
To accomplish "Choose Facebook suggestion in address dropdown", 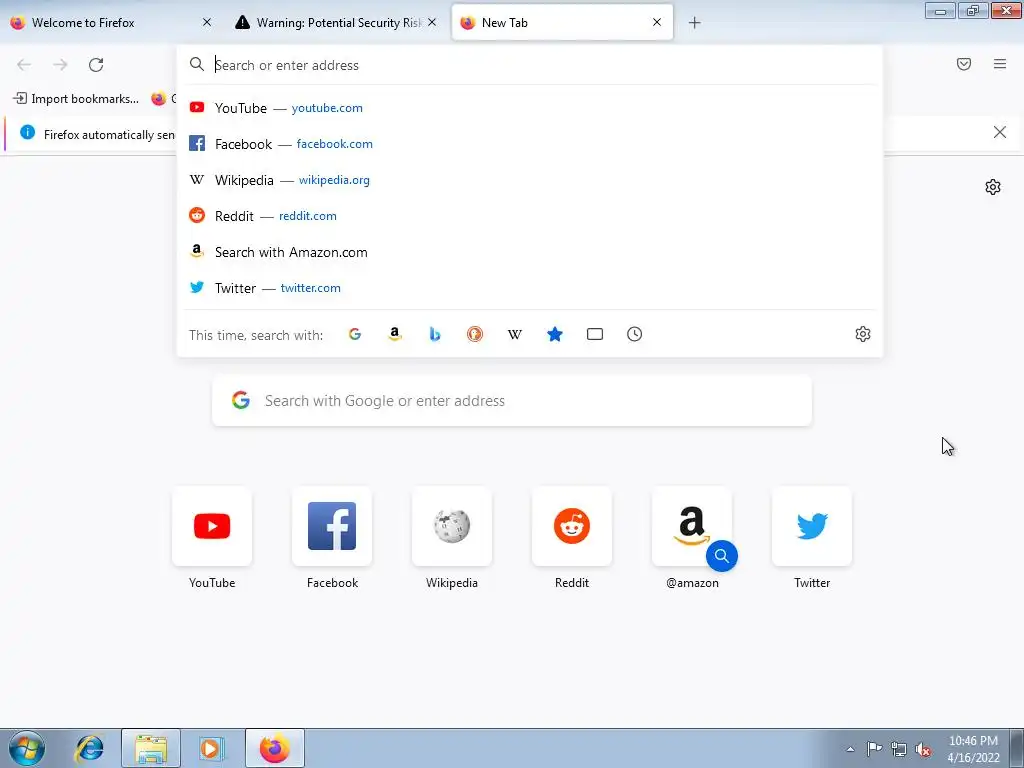I will coord(530,144).
